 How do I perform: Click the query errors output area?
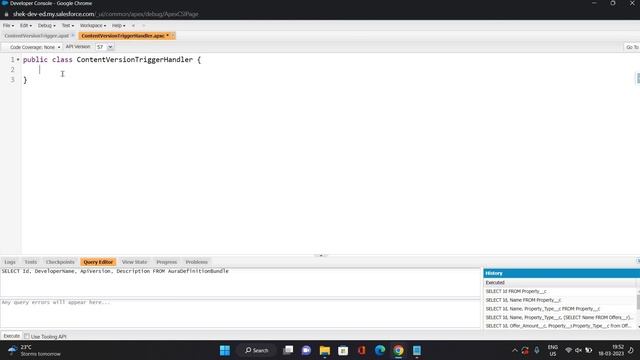point(240,313)
